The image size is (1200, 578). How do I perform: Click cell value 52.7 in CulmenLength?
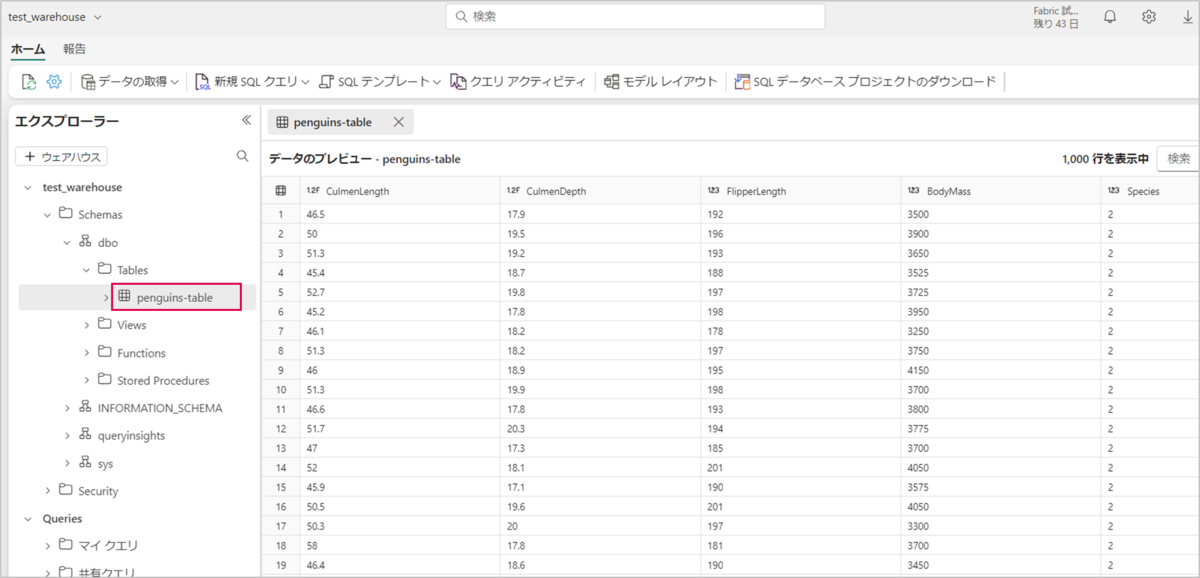316,292
